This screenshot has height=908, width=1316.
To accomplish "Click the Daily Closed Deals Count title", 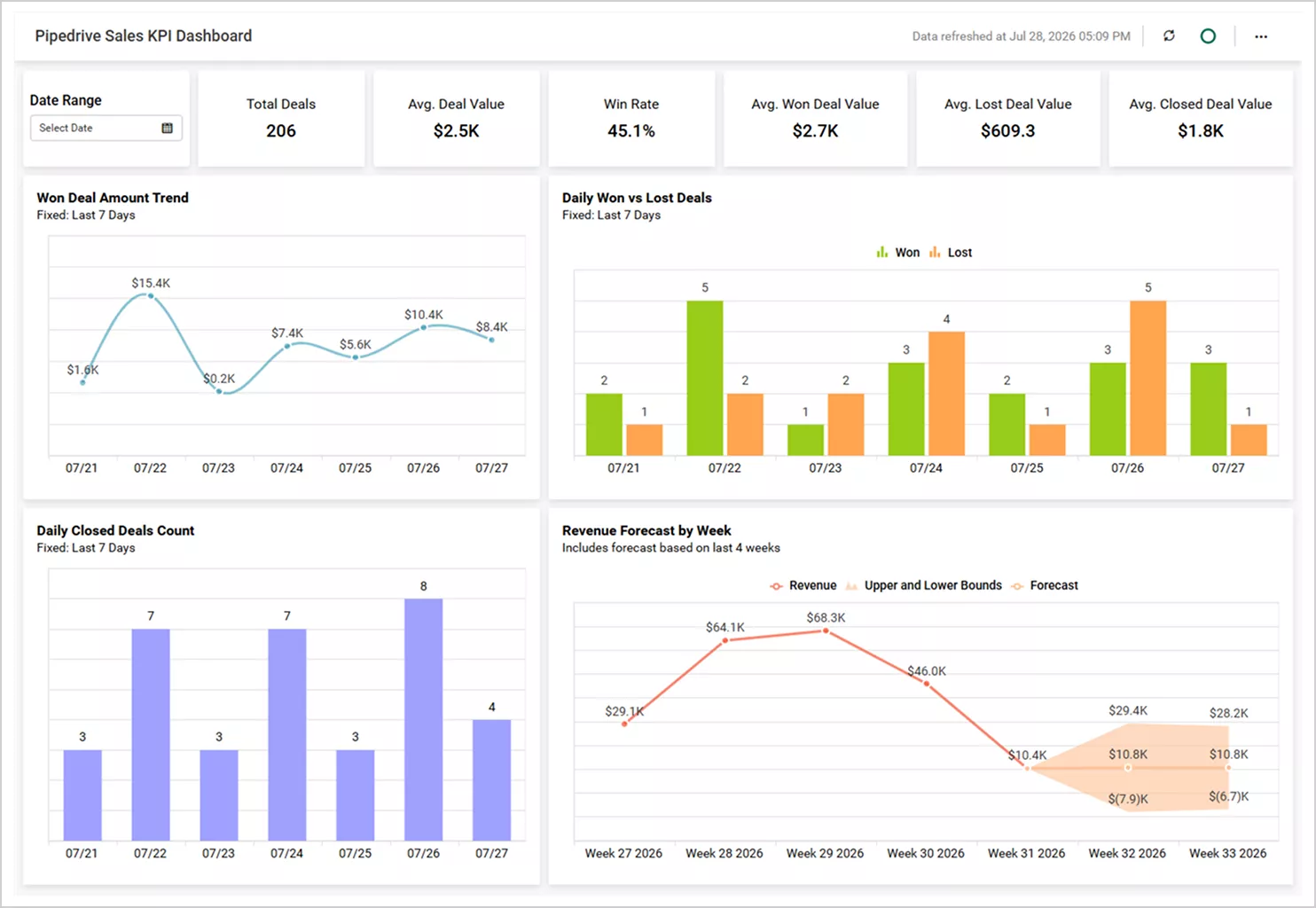I will [x=115, y=530].
